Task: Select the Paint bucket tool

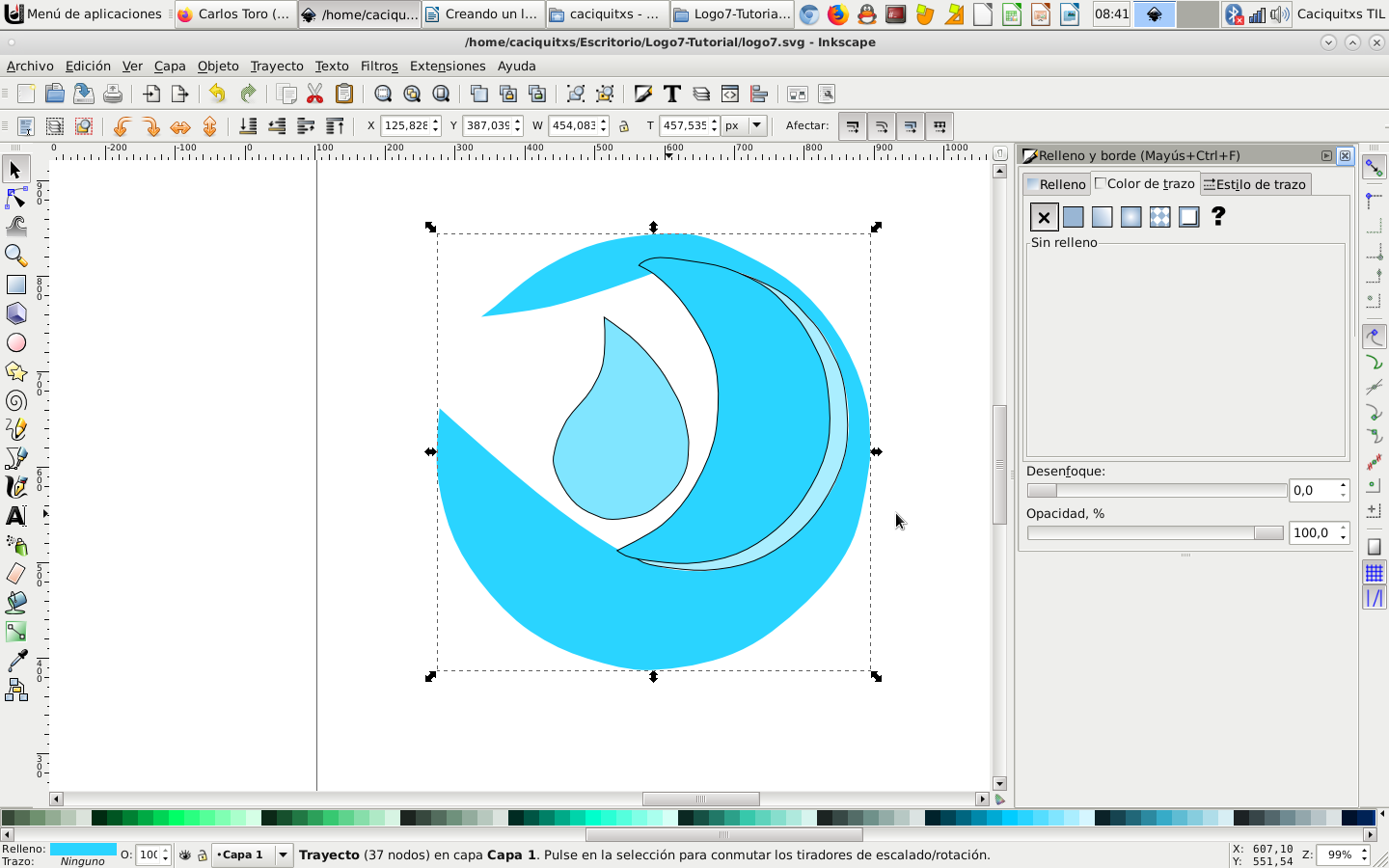Action: click(x=16, y=603)
